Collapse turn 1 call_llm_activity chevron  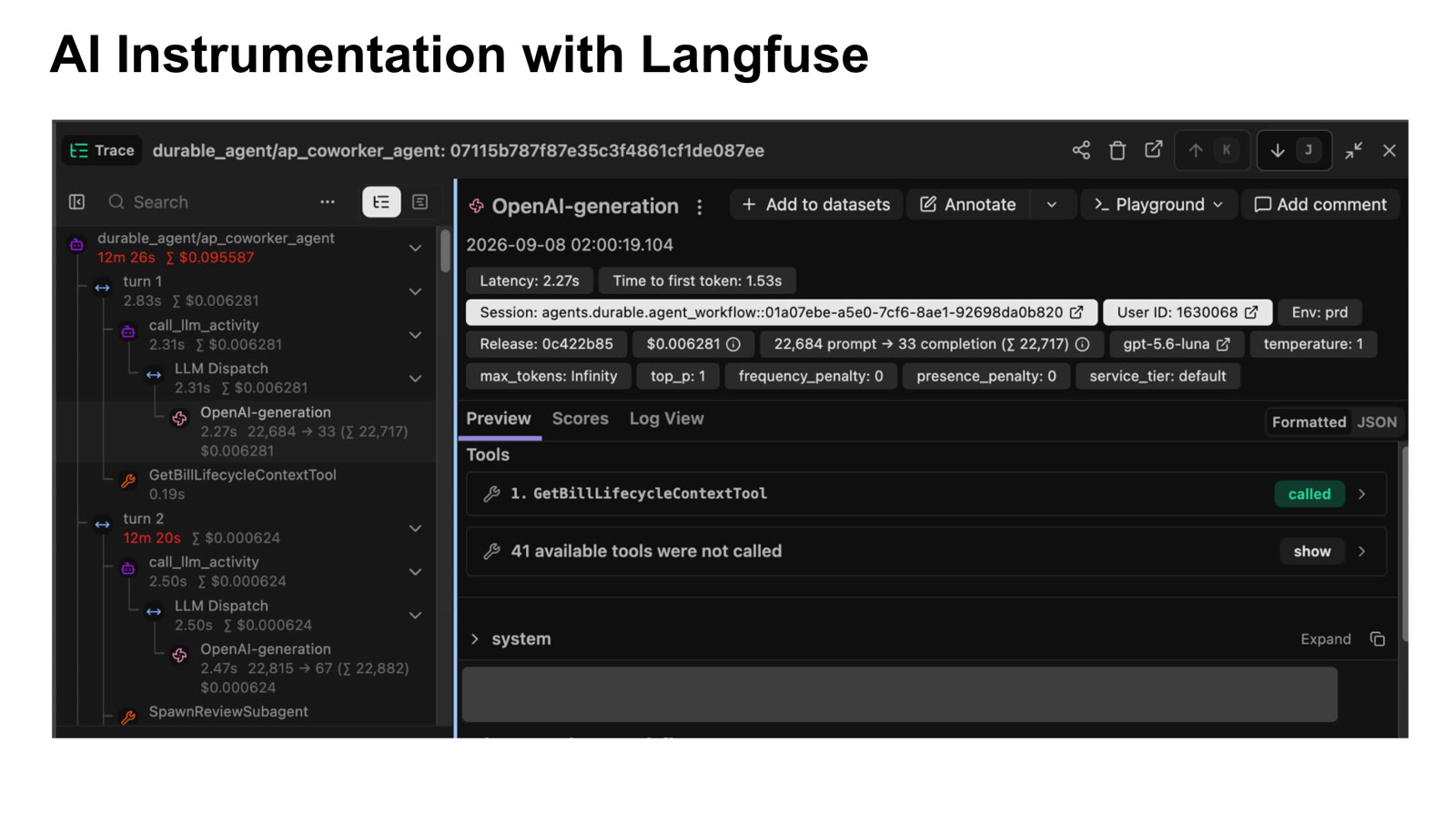click(x=415, y=335)
